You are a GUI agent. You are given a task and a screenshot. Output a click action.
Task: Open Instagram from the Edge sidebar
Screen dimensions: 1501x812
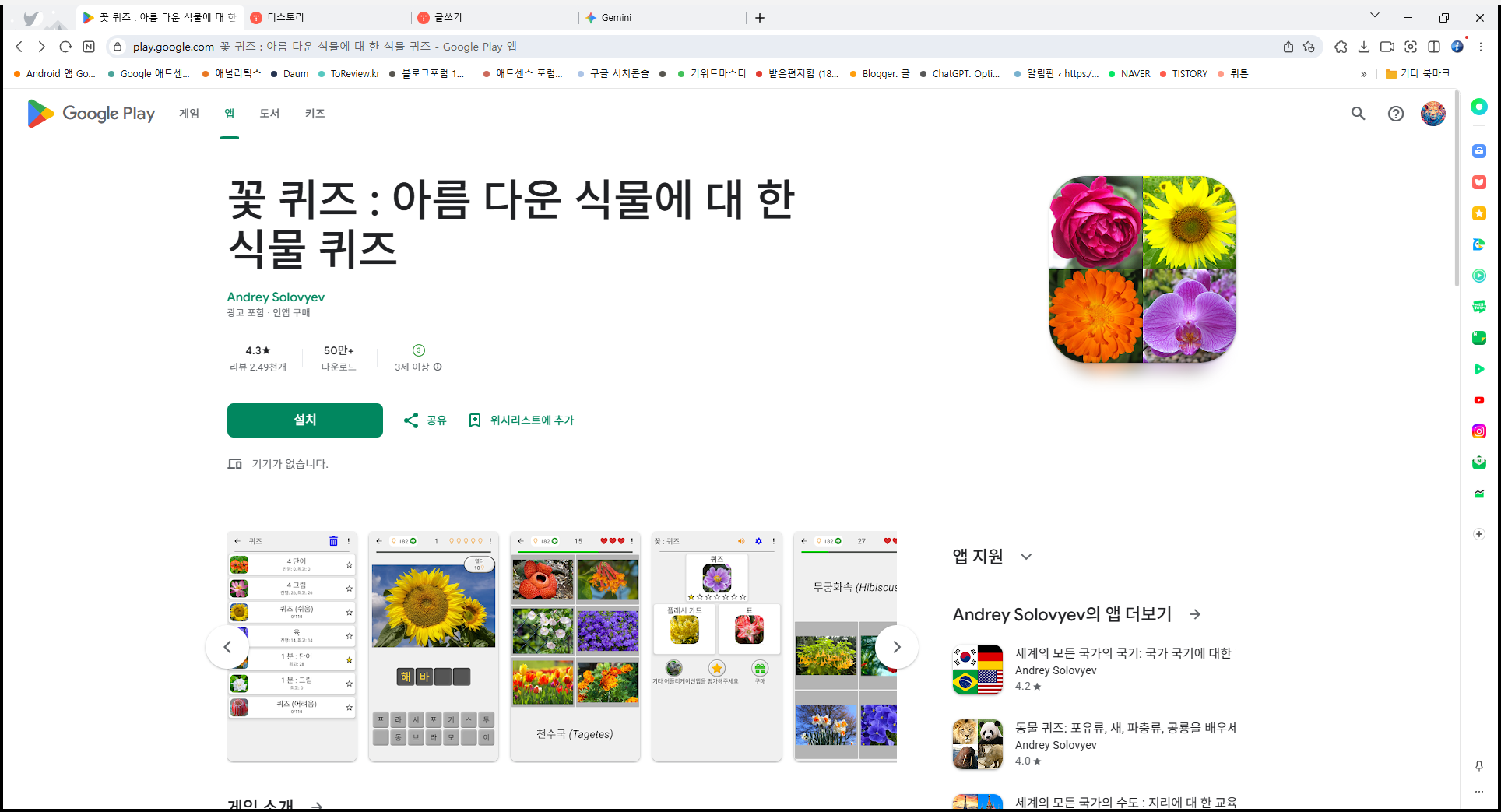tap(1478, 431)
